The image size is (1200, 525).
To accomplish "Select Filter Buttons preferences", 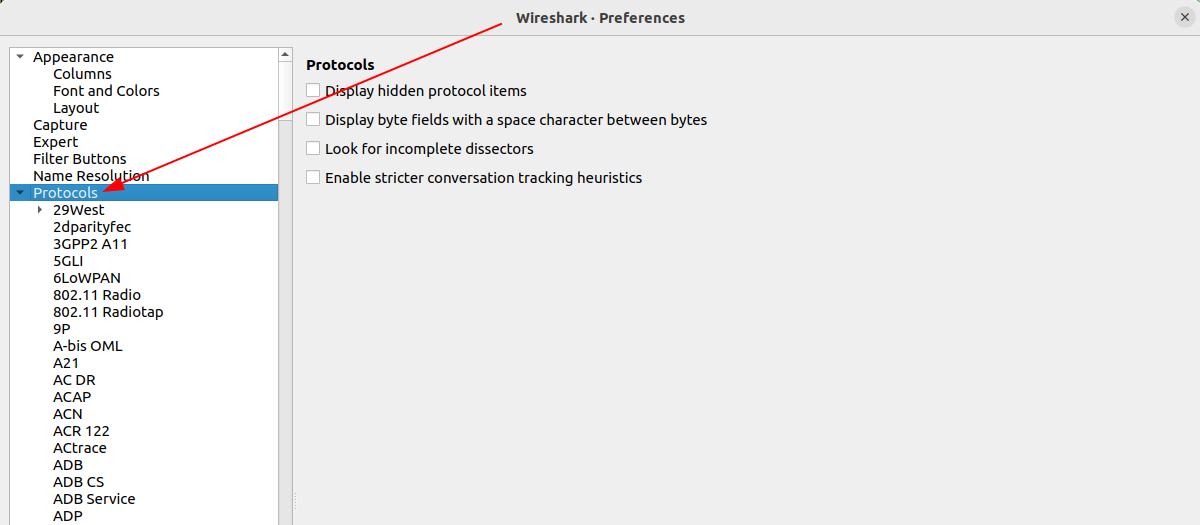I will 79,159.
